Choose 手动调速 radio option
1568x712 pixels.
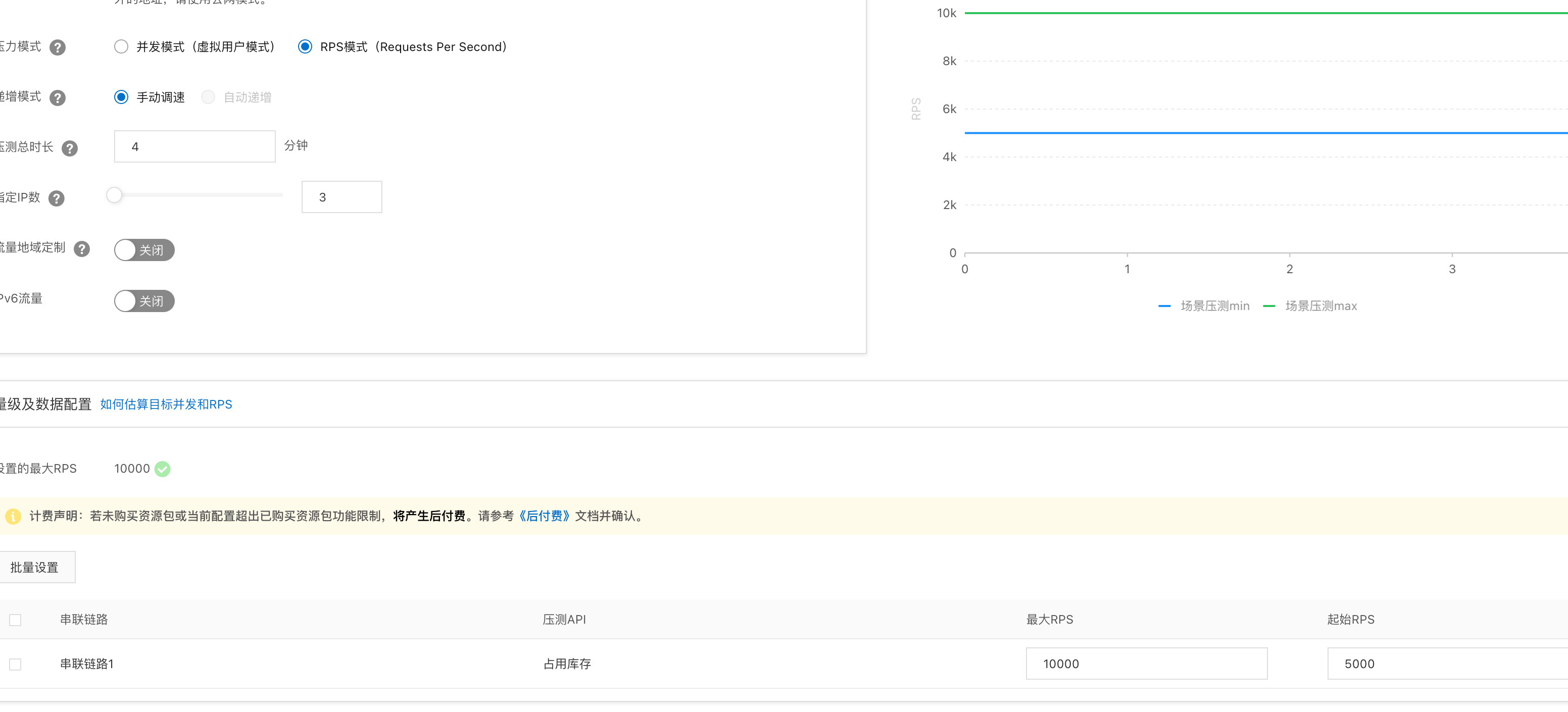[x=121, y=97]
